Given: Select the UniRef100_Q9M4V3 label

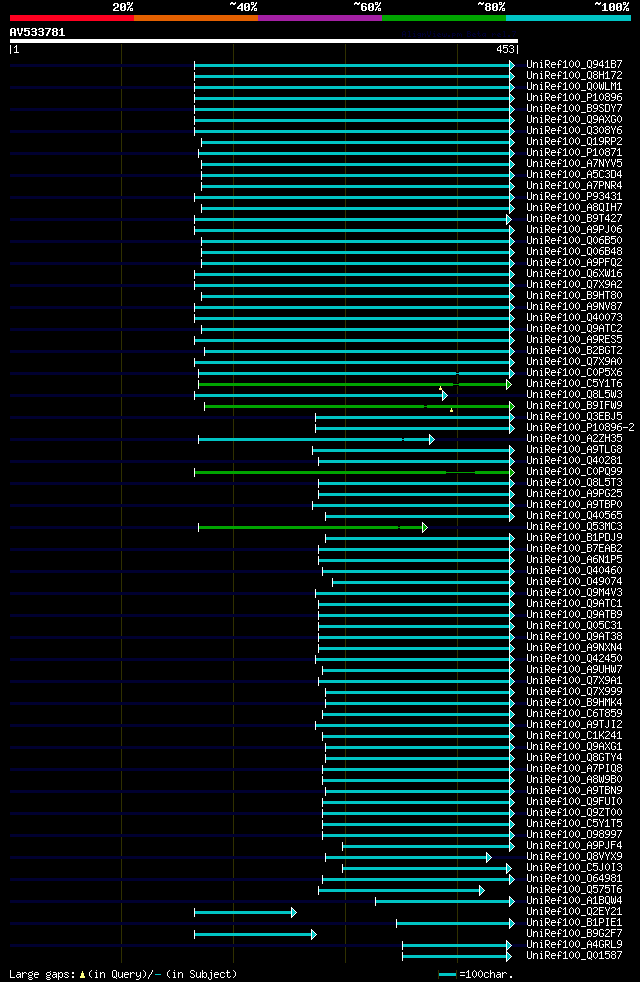Looking at the screenshot, I should 574,593.
